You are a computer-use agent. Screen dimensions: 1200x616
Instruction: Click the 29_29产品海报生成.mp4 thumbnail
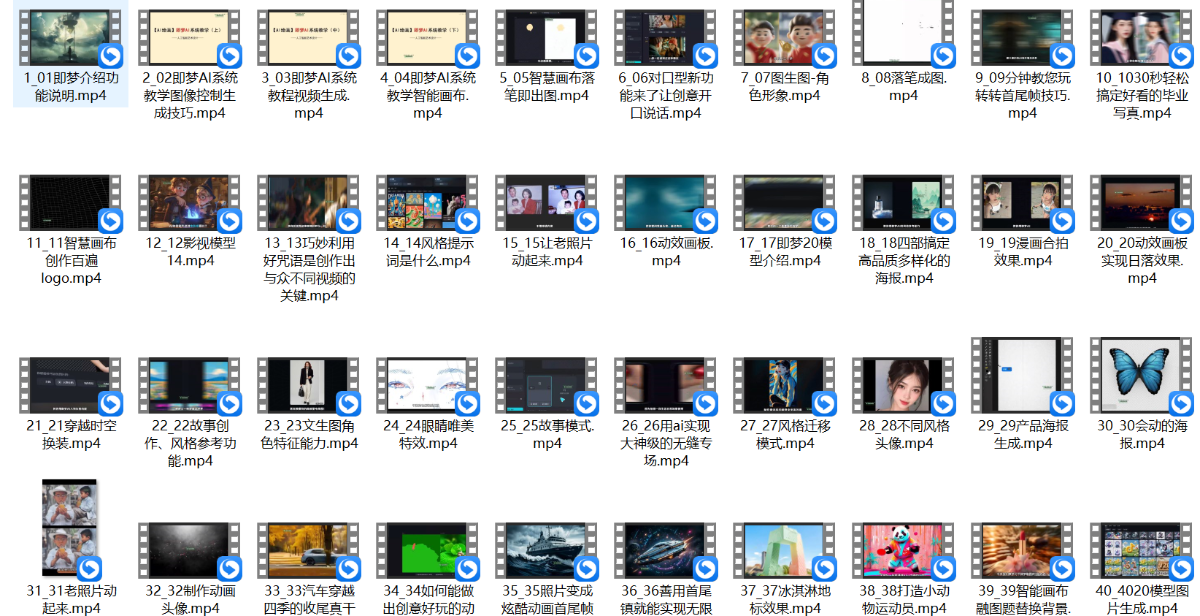[1022, 376]
